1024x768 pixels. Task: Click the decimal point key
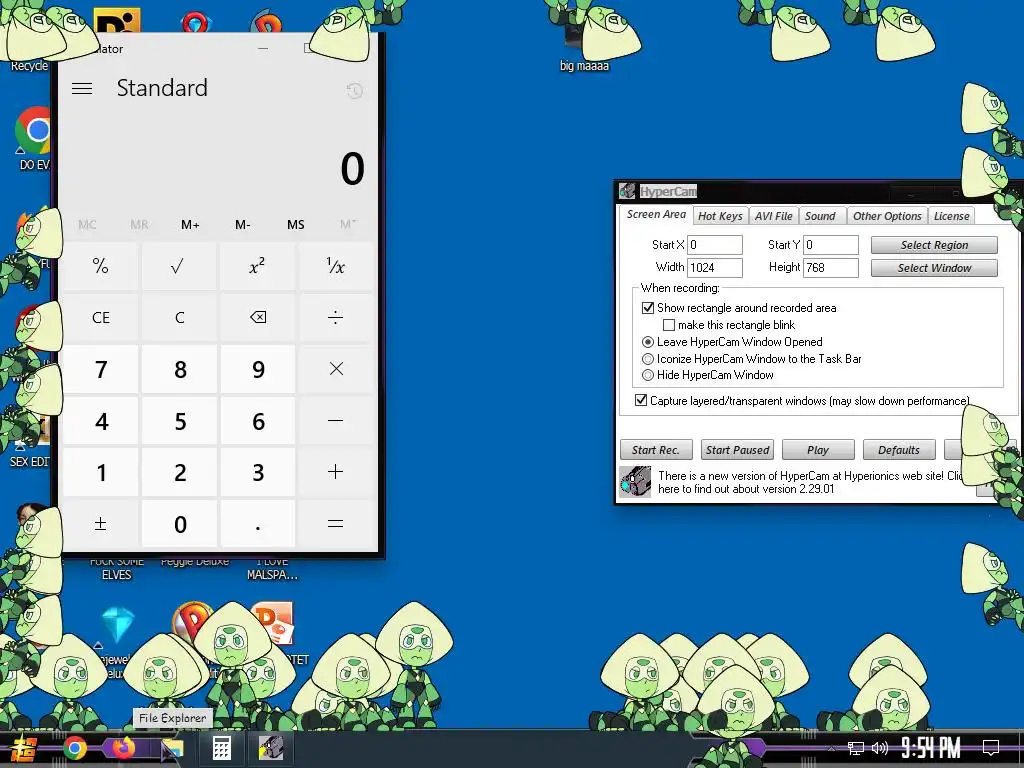[257, 523]
